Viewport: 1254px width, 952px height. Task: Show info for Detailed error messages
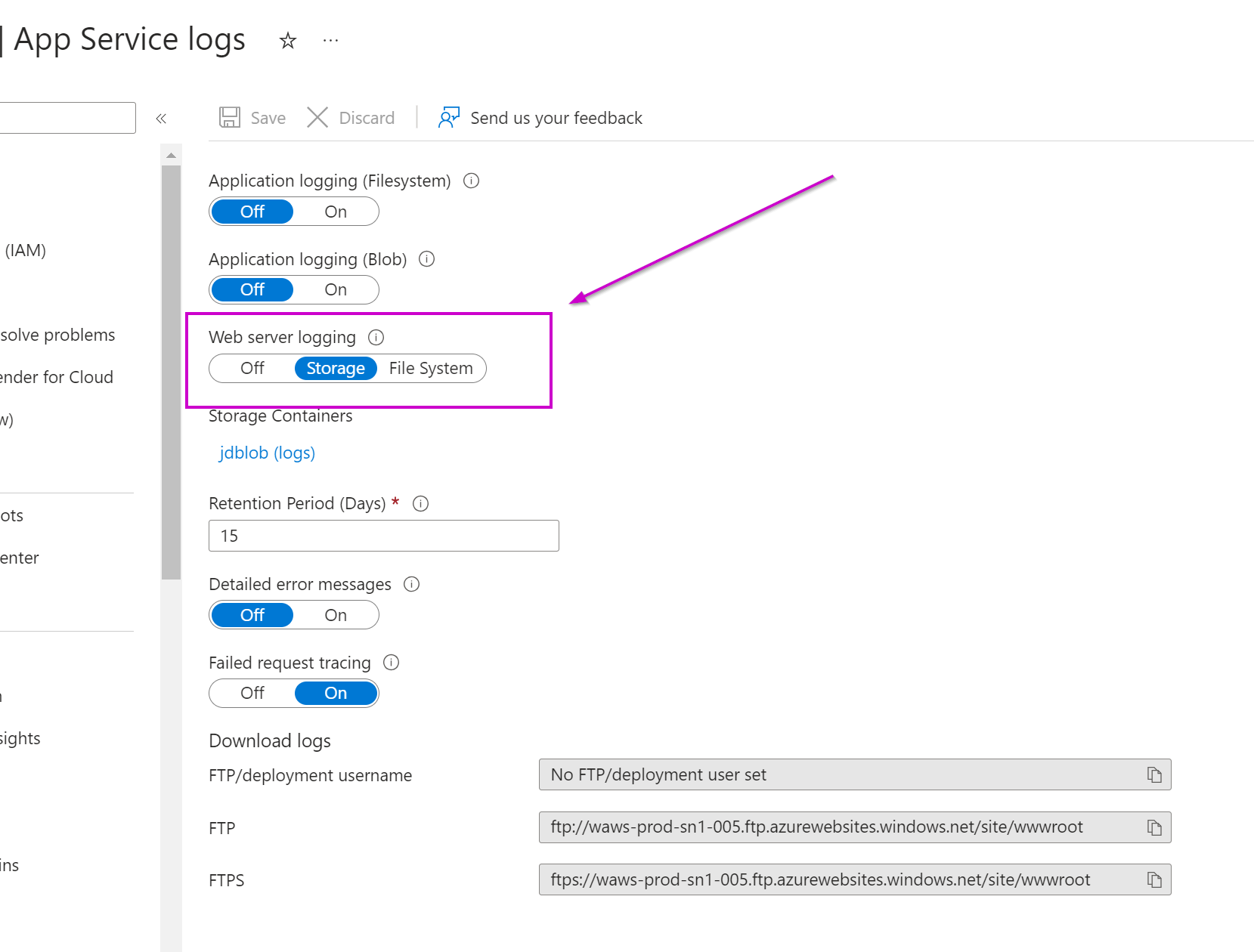(x=412, y=584)
